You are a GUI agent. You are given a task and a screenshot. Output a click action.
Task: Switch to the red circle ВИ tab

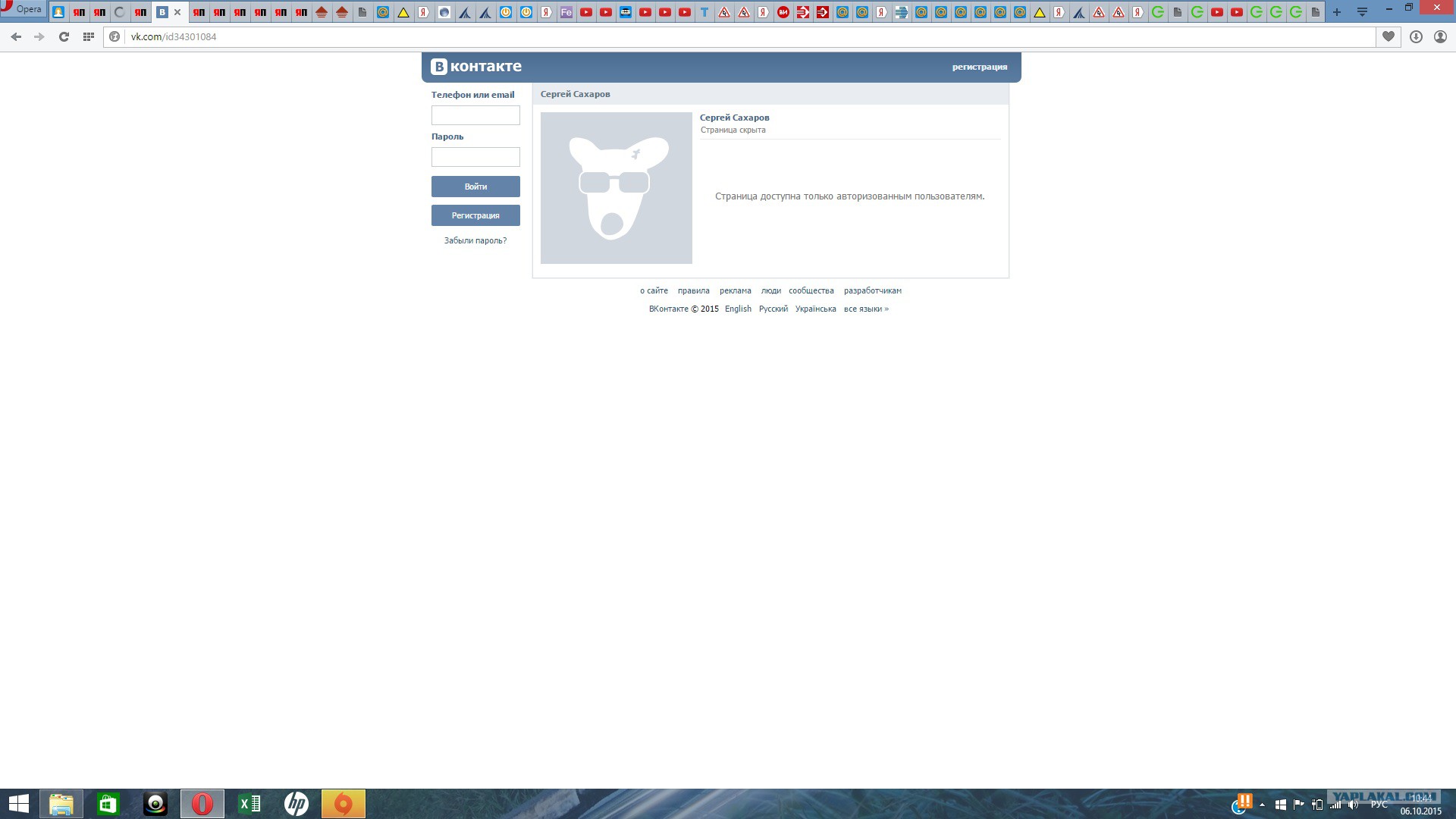[x=783, y=12]
